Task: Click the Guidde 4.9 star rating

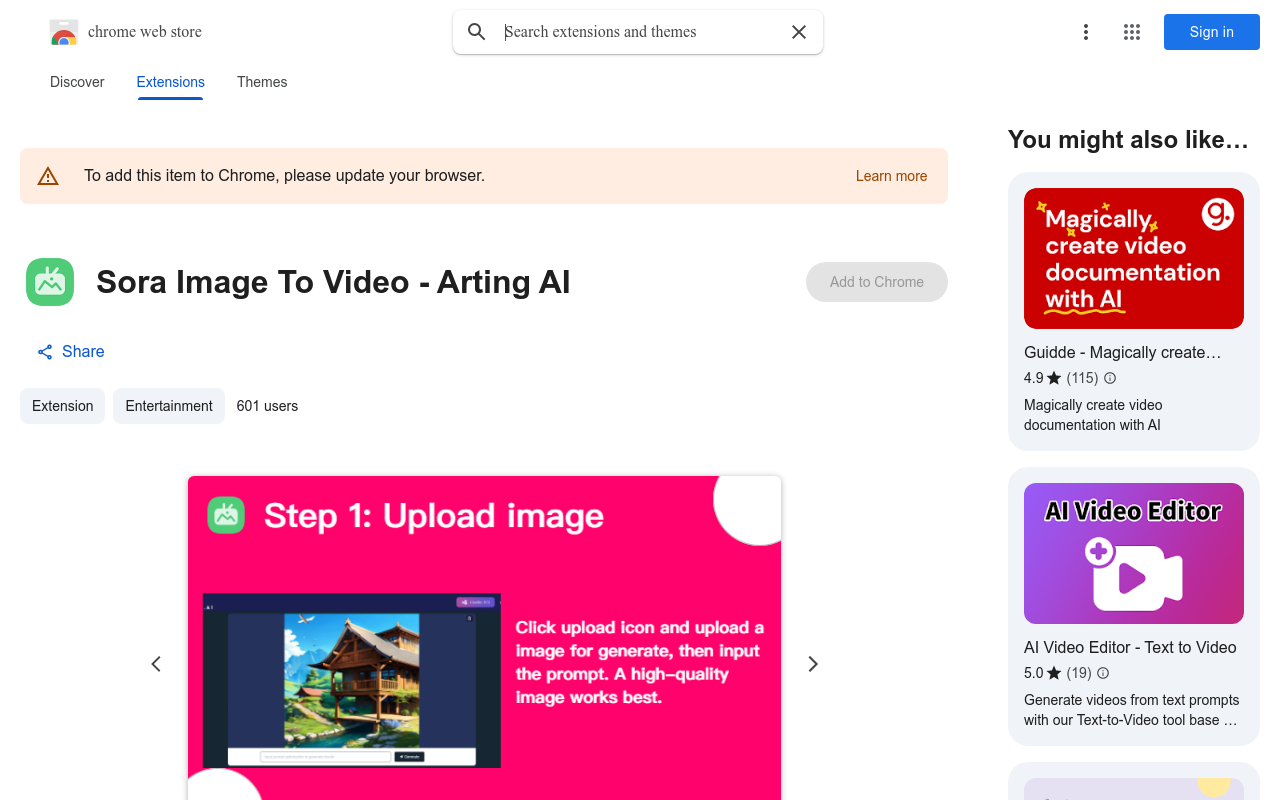Action: point(1042,378)
